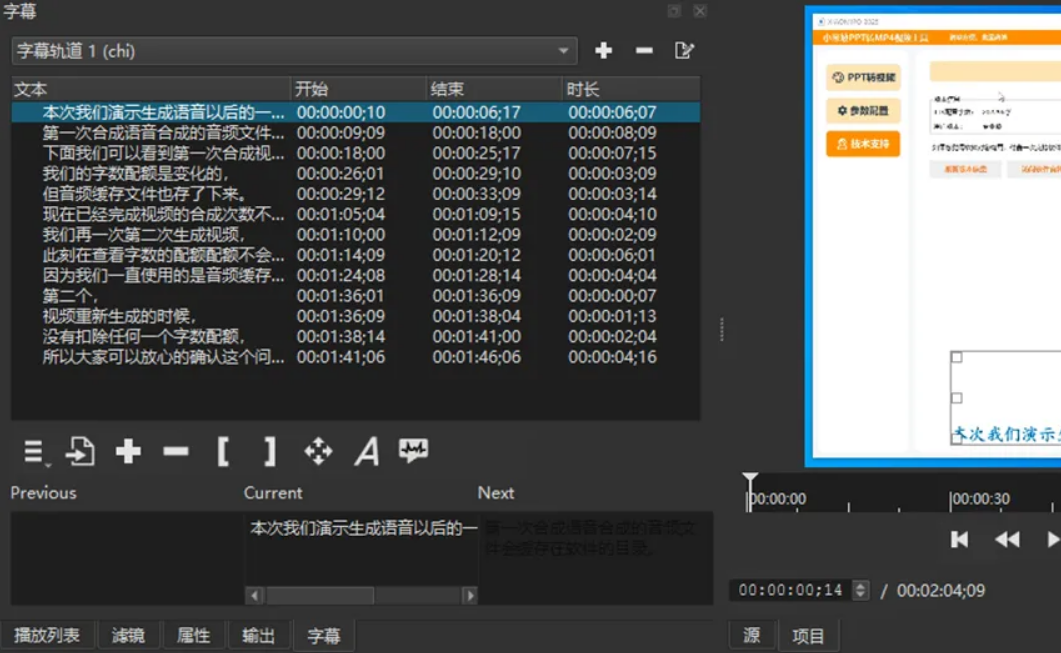Click the italic A text style icon
The width and height of the screenshot is (1061, 653).
(366, 452)
